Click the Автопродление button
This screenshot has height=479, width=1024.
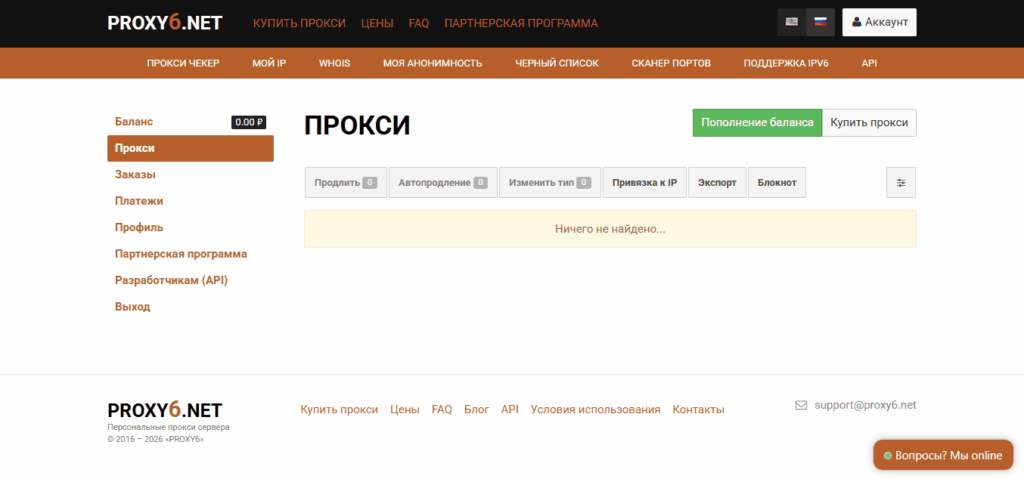coord(443,182)
